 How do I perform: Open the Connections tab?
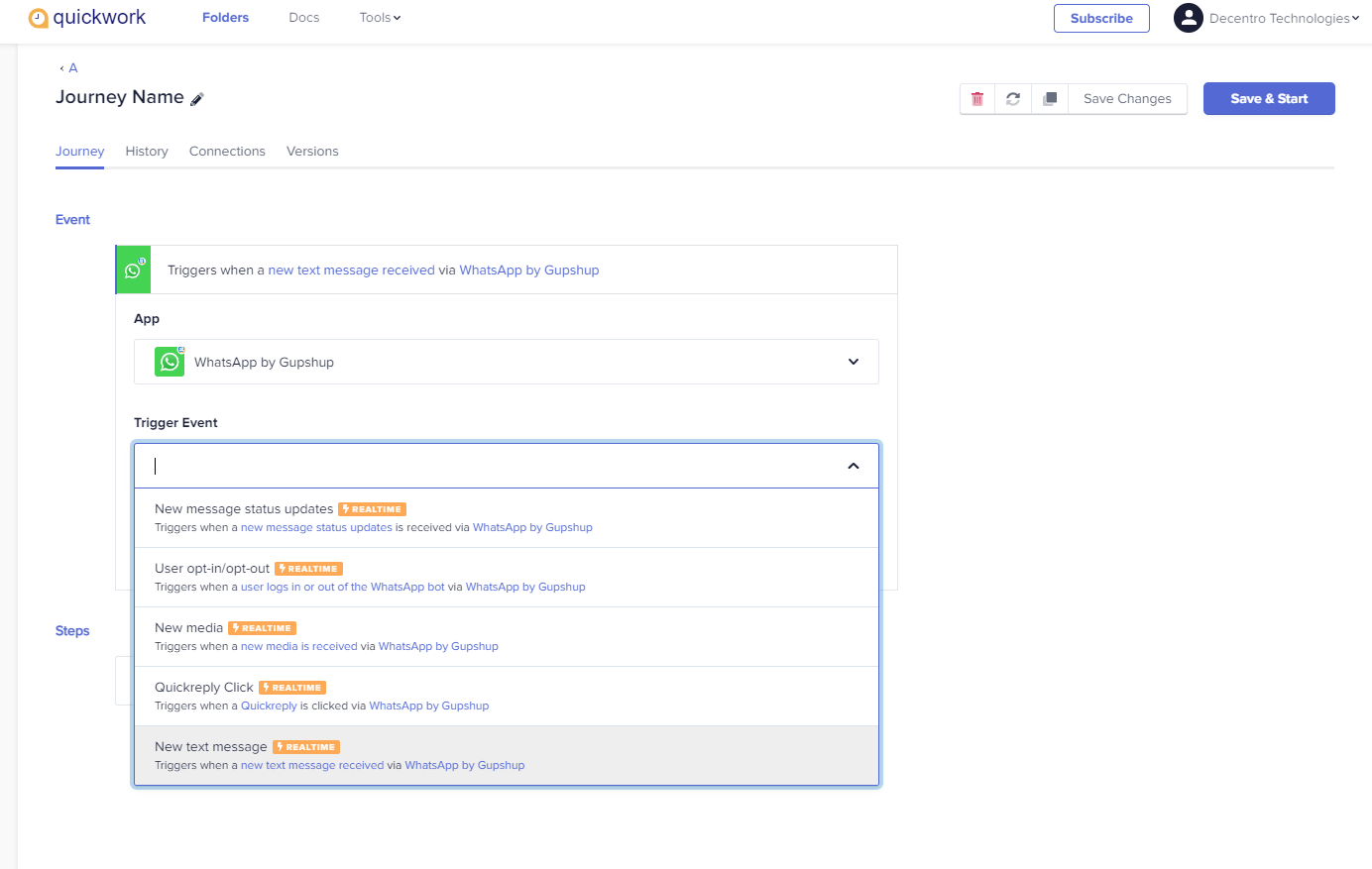[227, 152]
